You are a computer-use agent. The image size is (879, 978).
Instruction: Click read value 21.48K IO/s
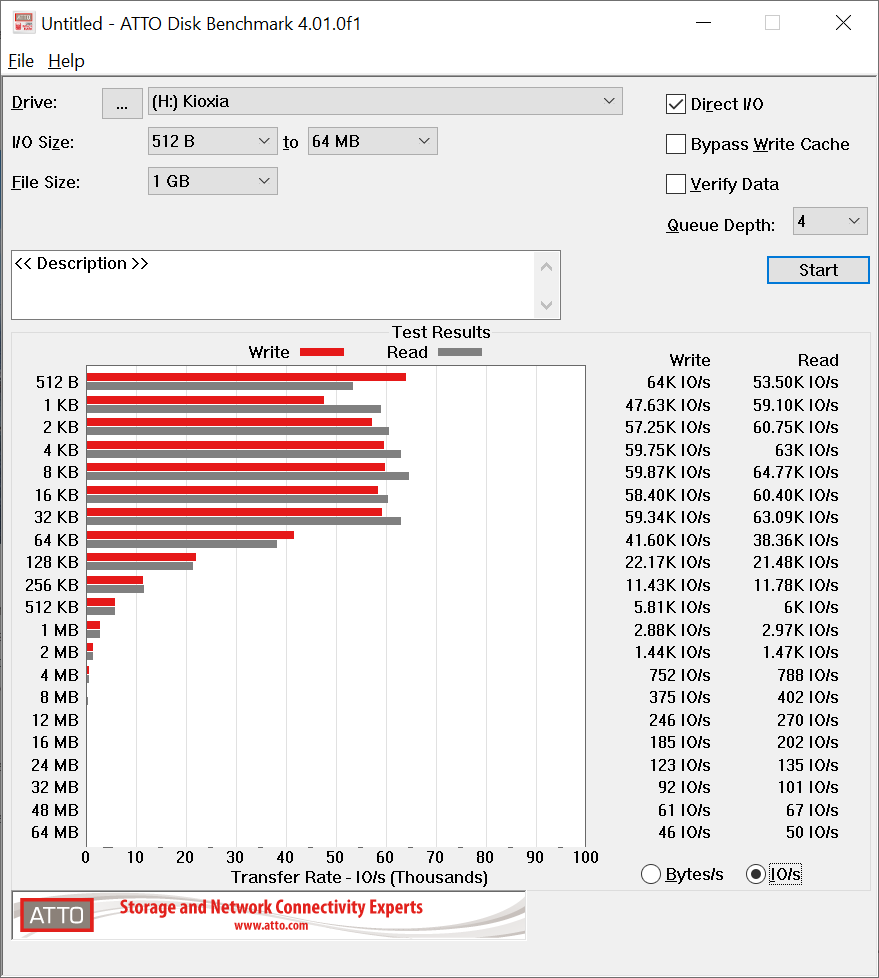tap(795, 562)
